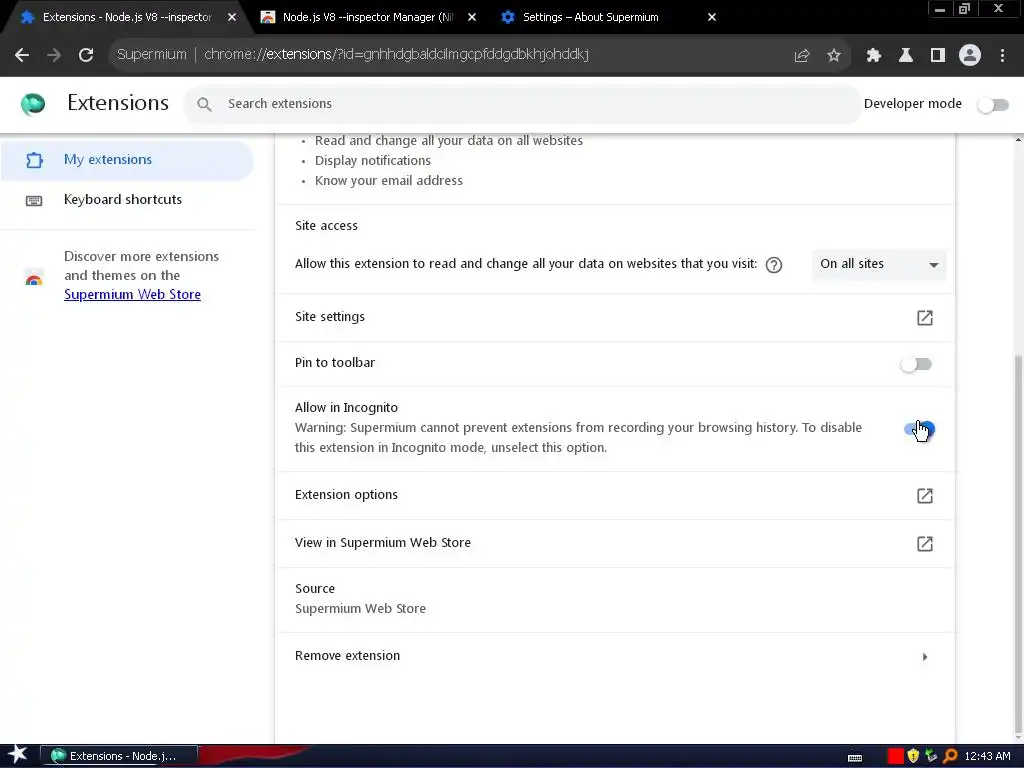This screenshot has width=1024, height=768.
Task: Click the Extension options row label
Action: [x=346, y=495]
